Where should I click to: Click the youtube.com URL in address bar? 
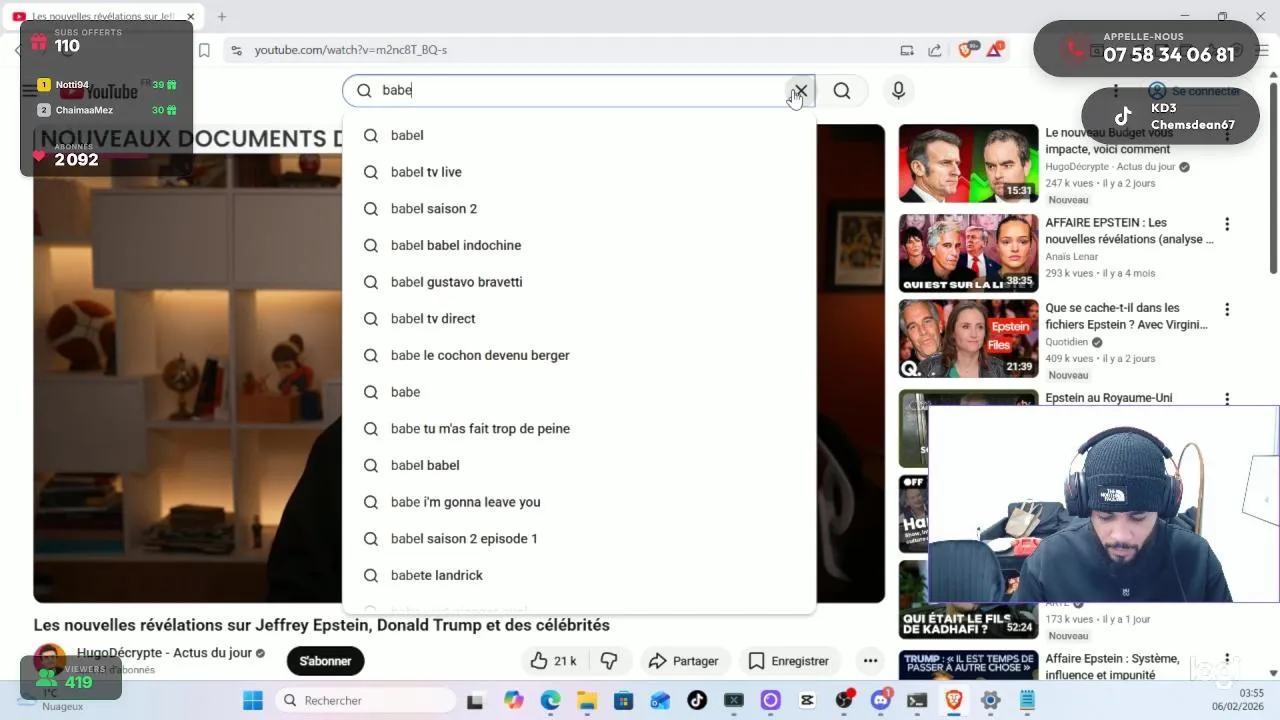351,50
